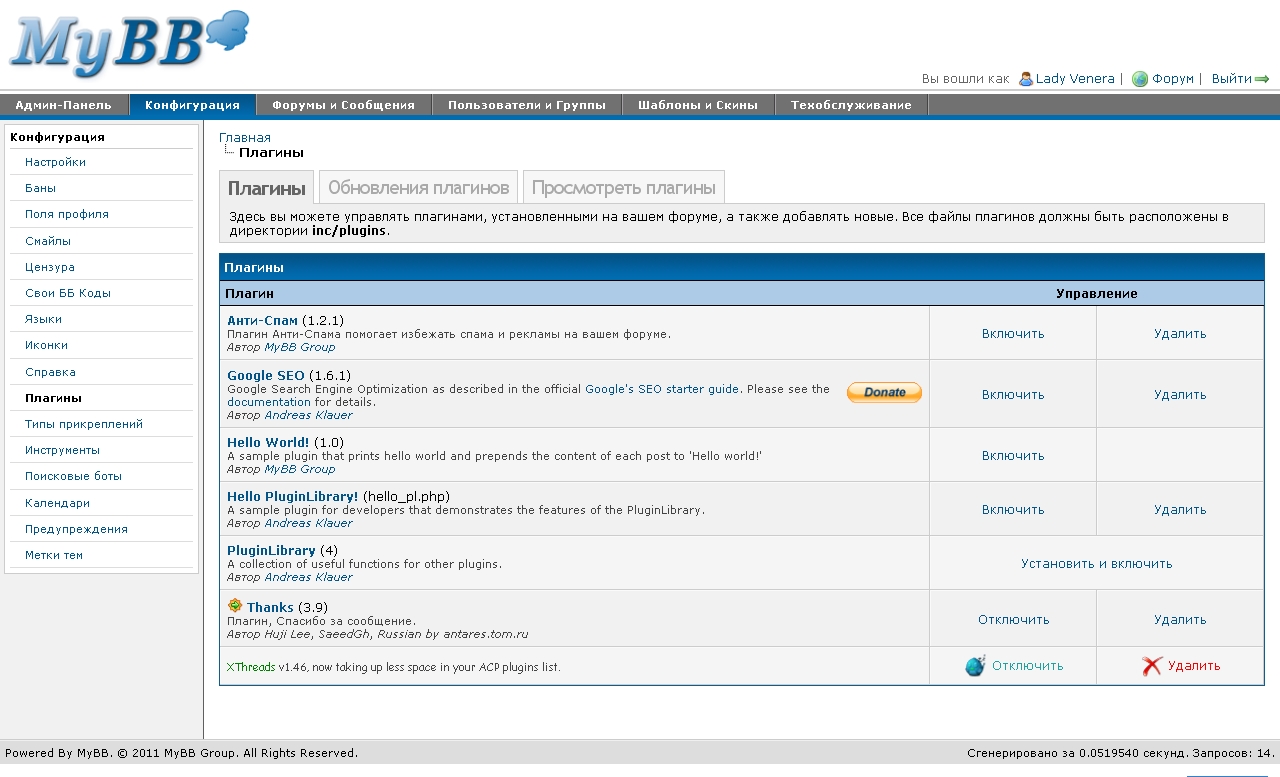Open Настройки in the sidebar
Screen dimensions: 1280x777
coord(55,162)
